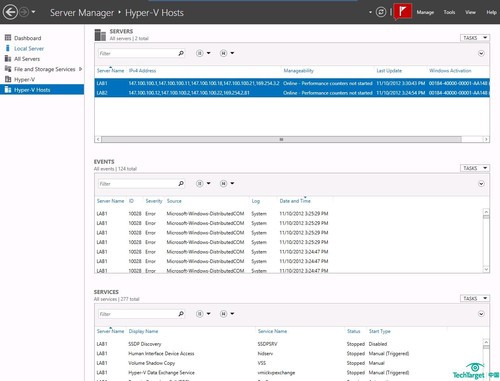This screenshot has width=500, height=381.
Task: Select the SSDP Discovery service row
Action: (x=289, y=344)
